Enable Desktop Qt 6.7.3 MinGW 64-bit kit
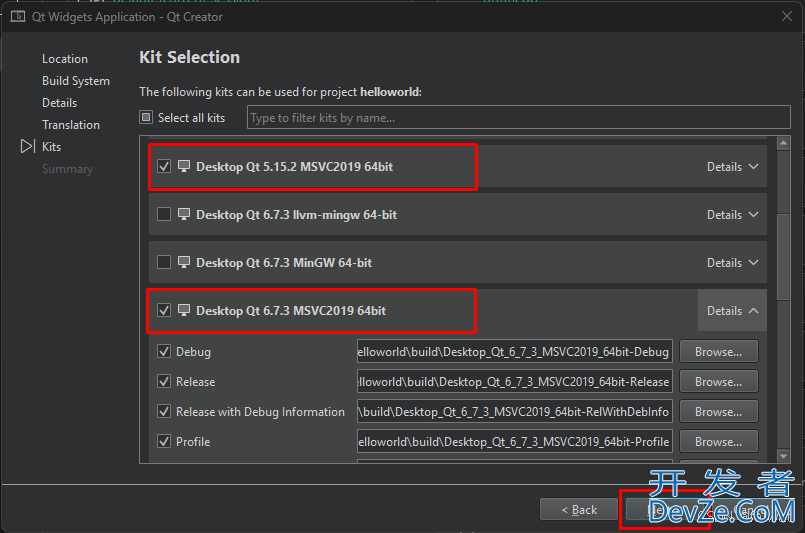The image size is (805, 533). point(164,262)
